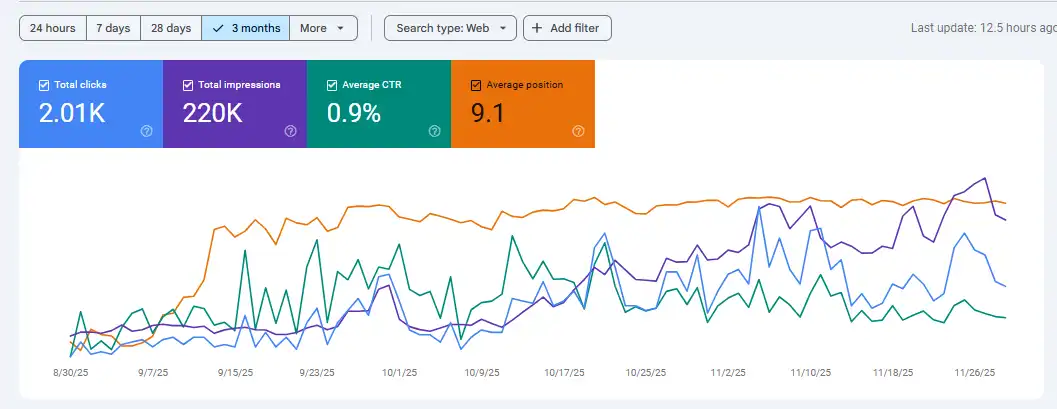The width and height of the screenshot is (1057, 409).
Task: Open help icon on Average position card
Action: [578, 131]
